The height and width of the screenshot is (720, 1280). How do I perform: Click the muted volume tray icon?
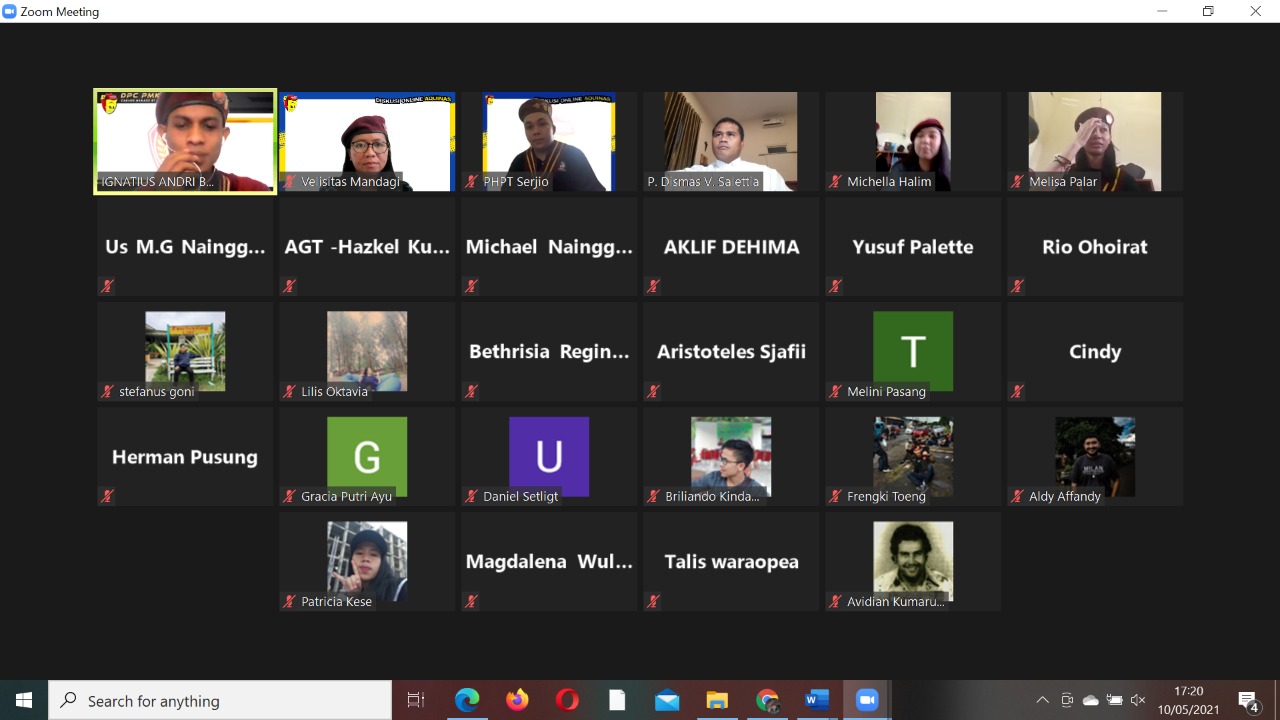click(x=1138, y=701)
